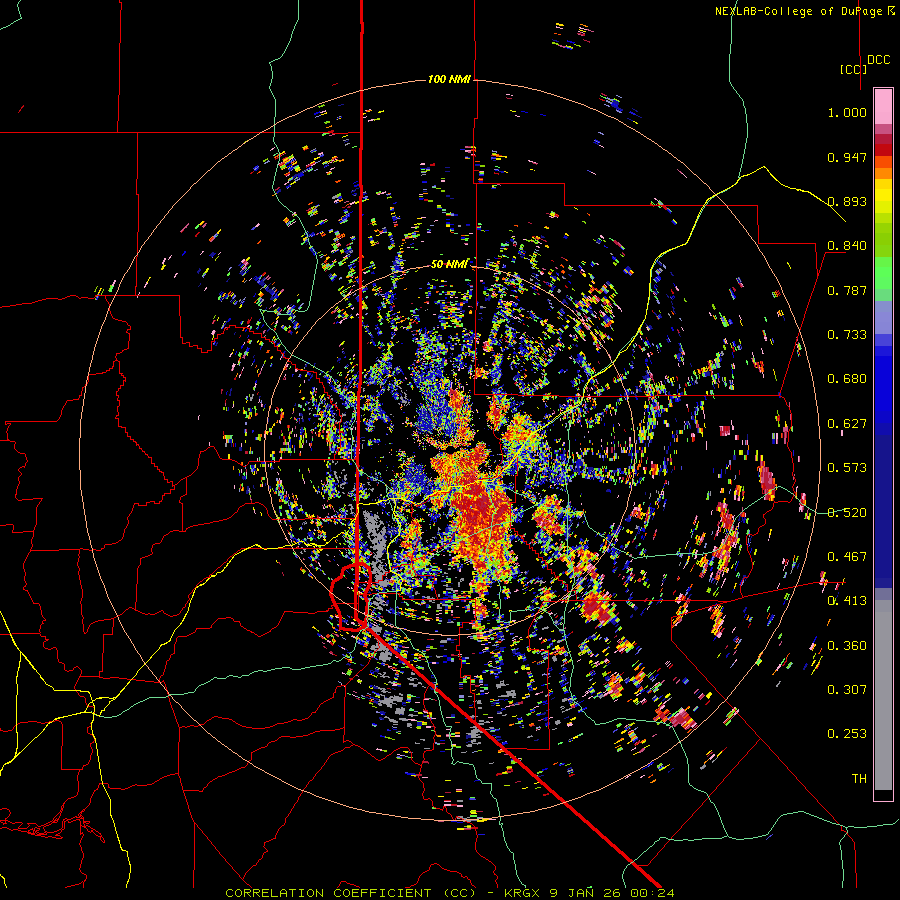Click the 100 NMI range ring label
The width and height of the screenshot is (900, 900).
point(449,79)
